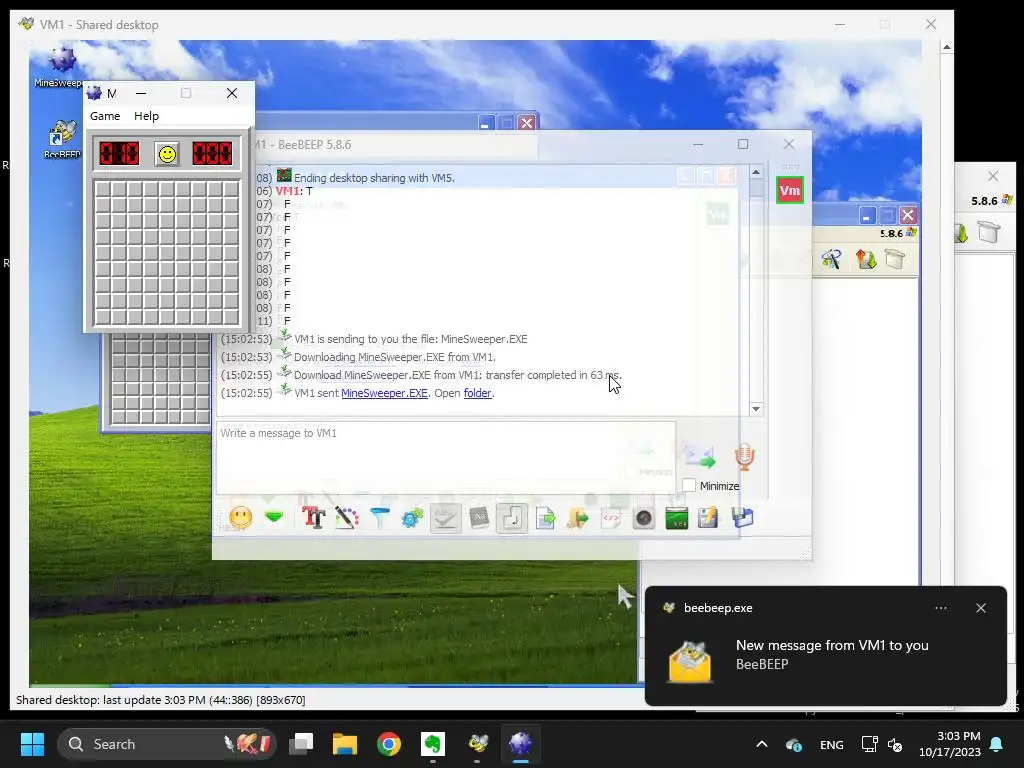Click the taskbar Search box
This screenshot has width=1024, height=768.
click(x=167, y=744)
